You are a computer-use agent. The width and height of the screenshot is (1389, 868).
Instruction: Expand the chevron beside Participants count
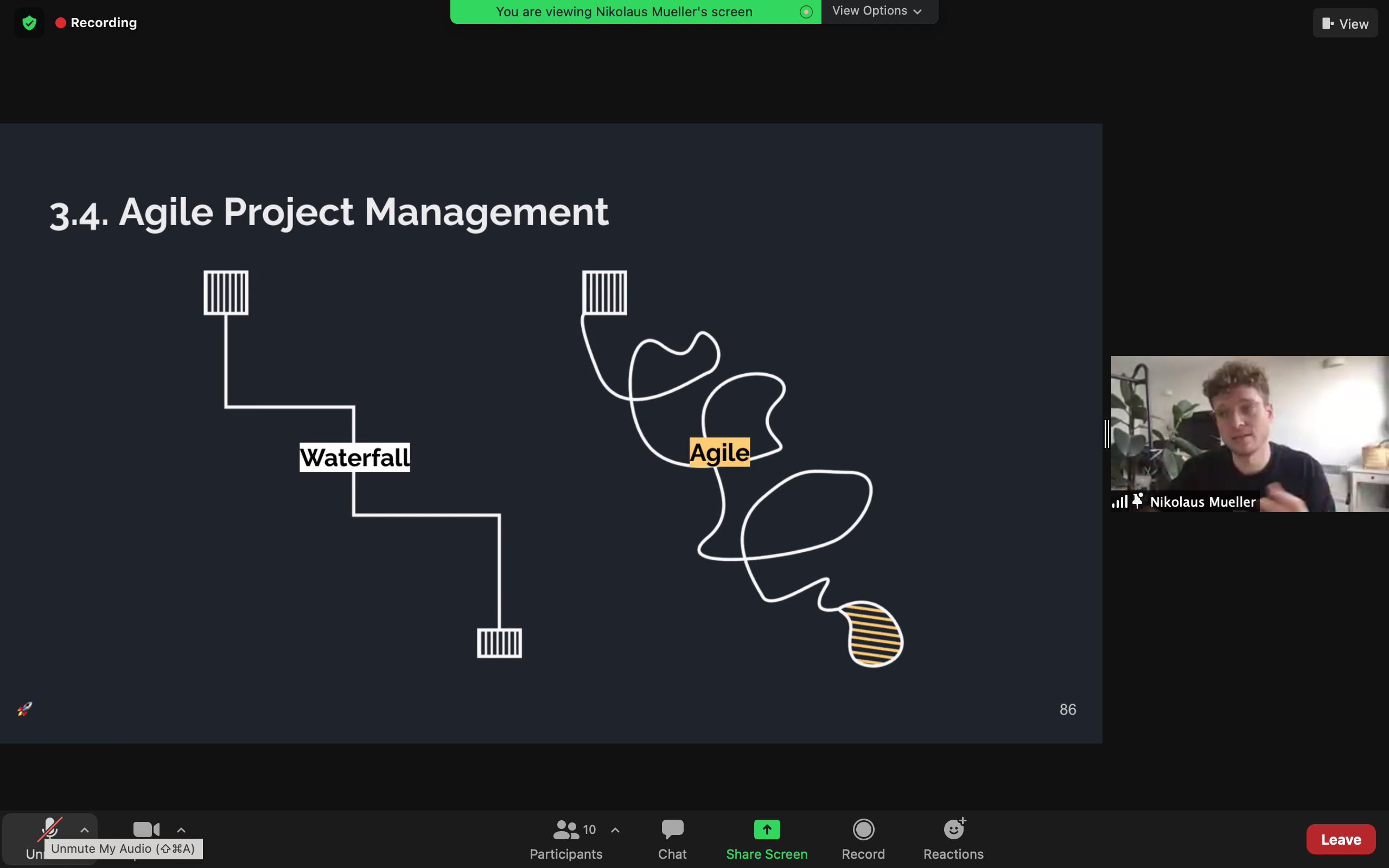pos(615,829)
